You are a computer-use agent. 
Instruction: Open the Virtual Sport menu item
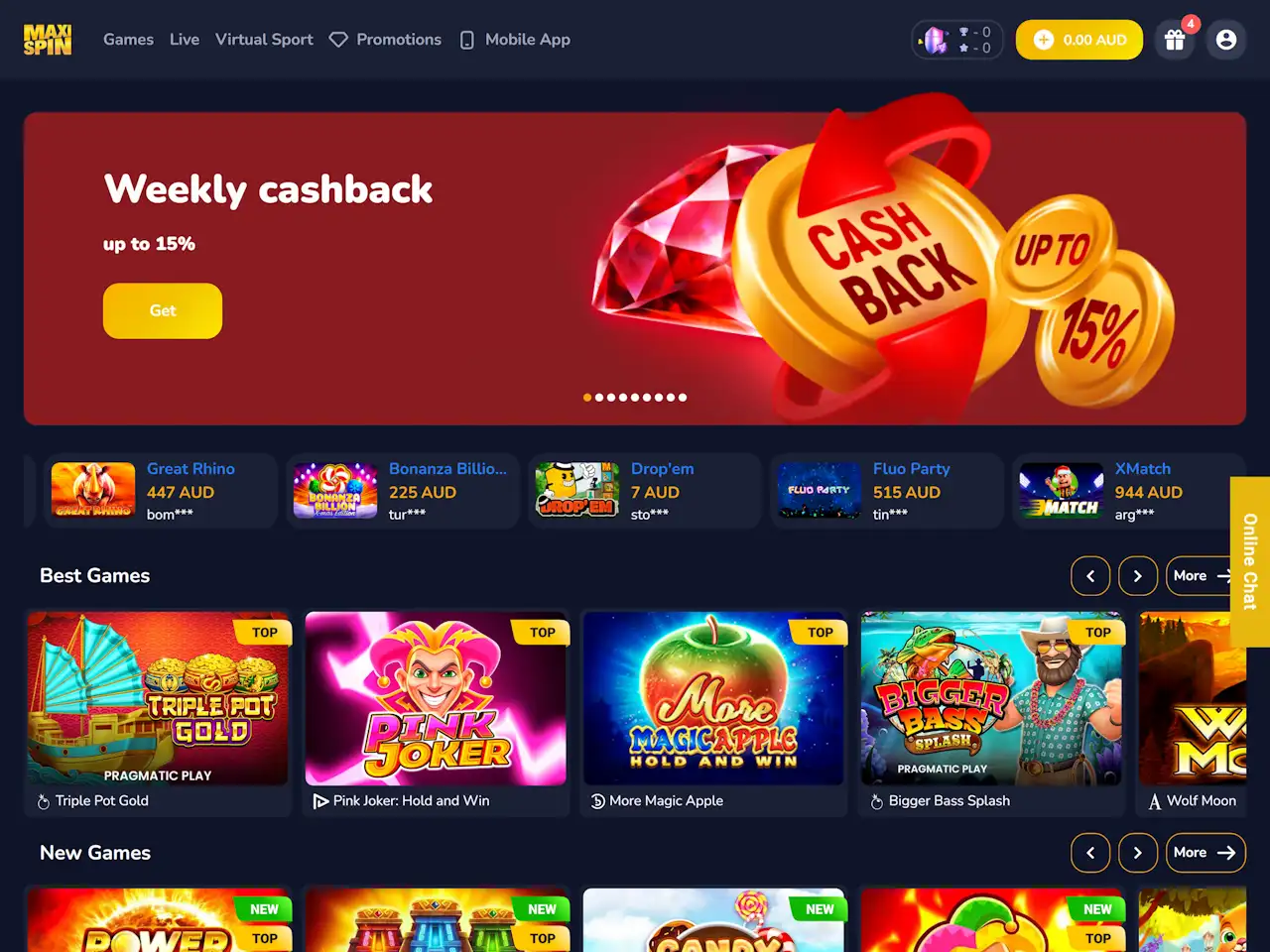264,40
